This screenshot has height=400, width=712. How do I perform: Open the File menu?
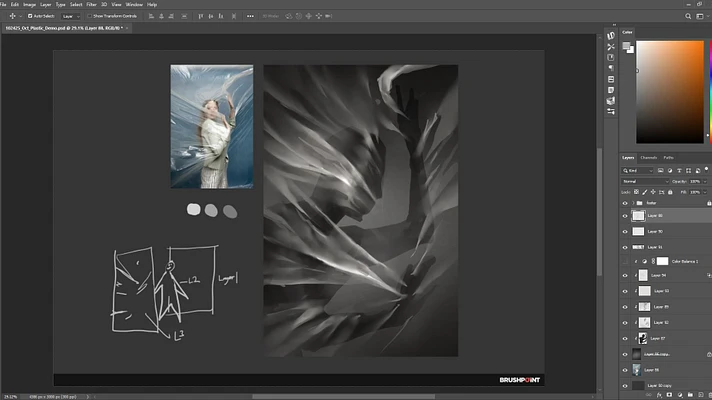pyautogui.click(x=3, y=5)
